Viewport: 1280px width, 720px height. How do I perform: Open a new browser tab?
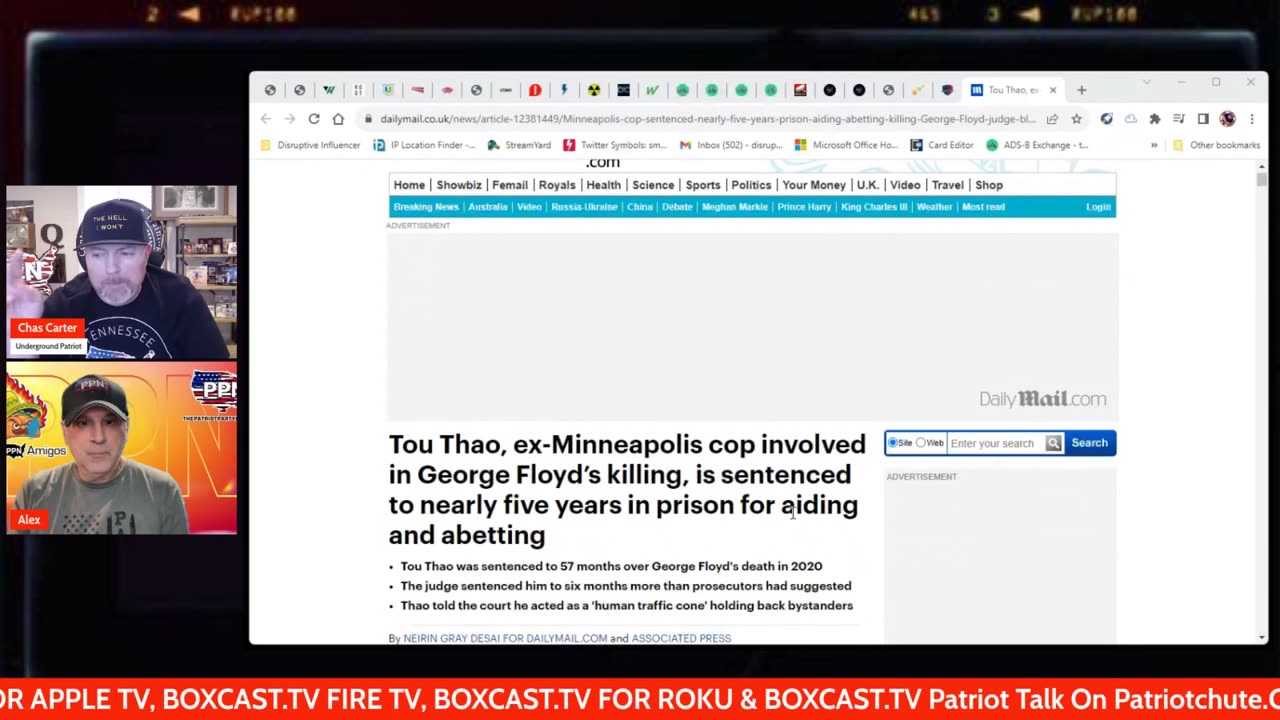1081,90
